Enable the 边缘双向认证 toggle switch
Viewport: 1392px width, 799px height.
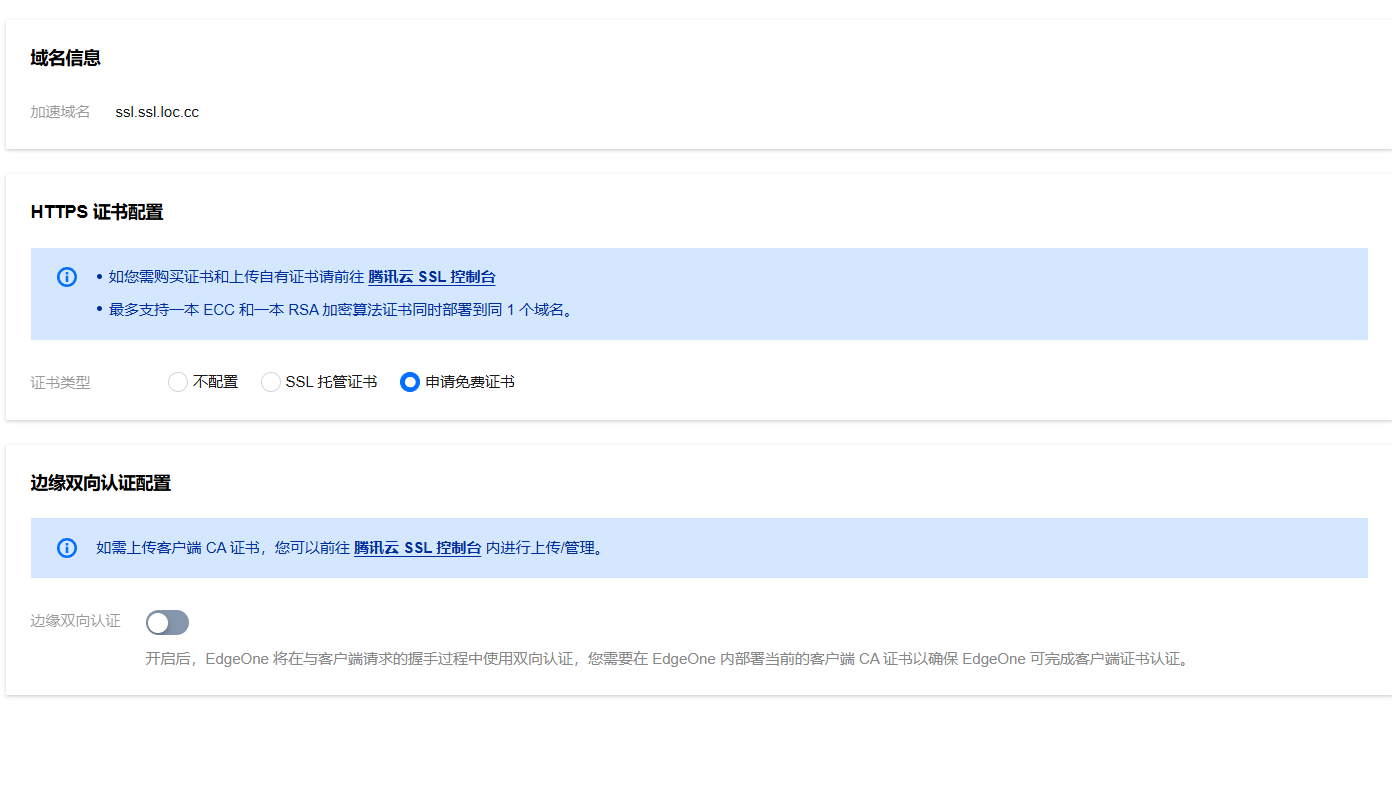pos(167,623)
